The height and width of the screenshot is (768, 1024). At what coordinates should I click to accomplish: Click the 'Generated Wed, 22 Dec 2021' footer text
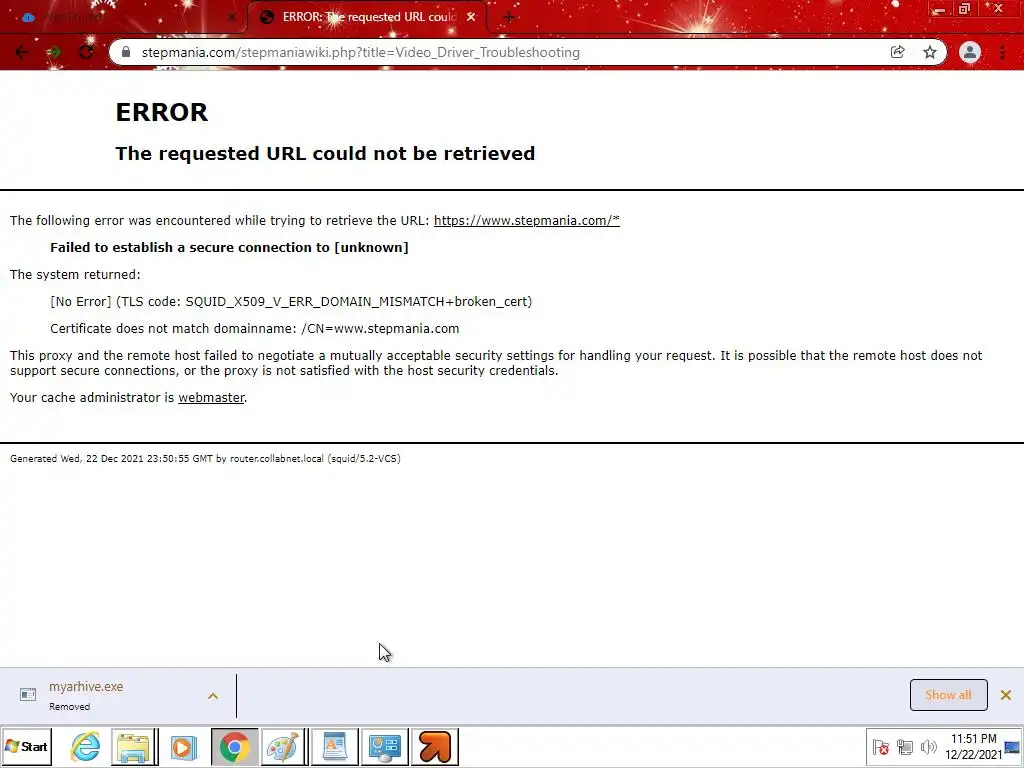pos(205,458)
